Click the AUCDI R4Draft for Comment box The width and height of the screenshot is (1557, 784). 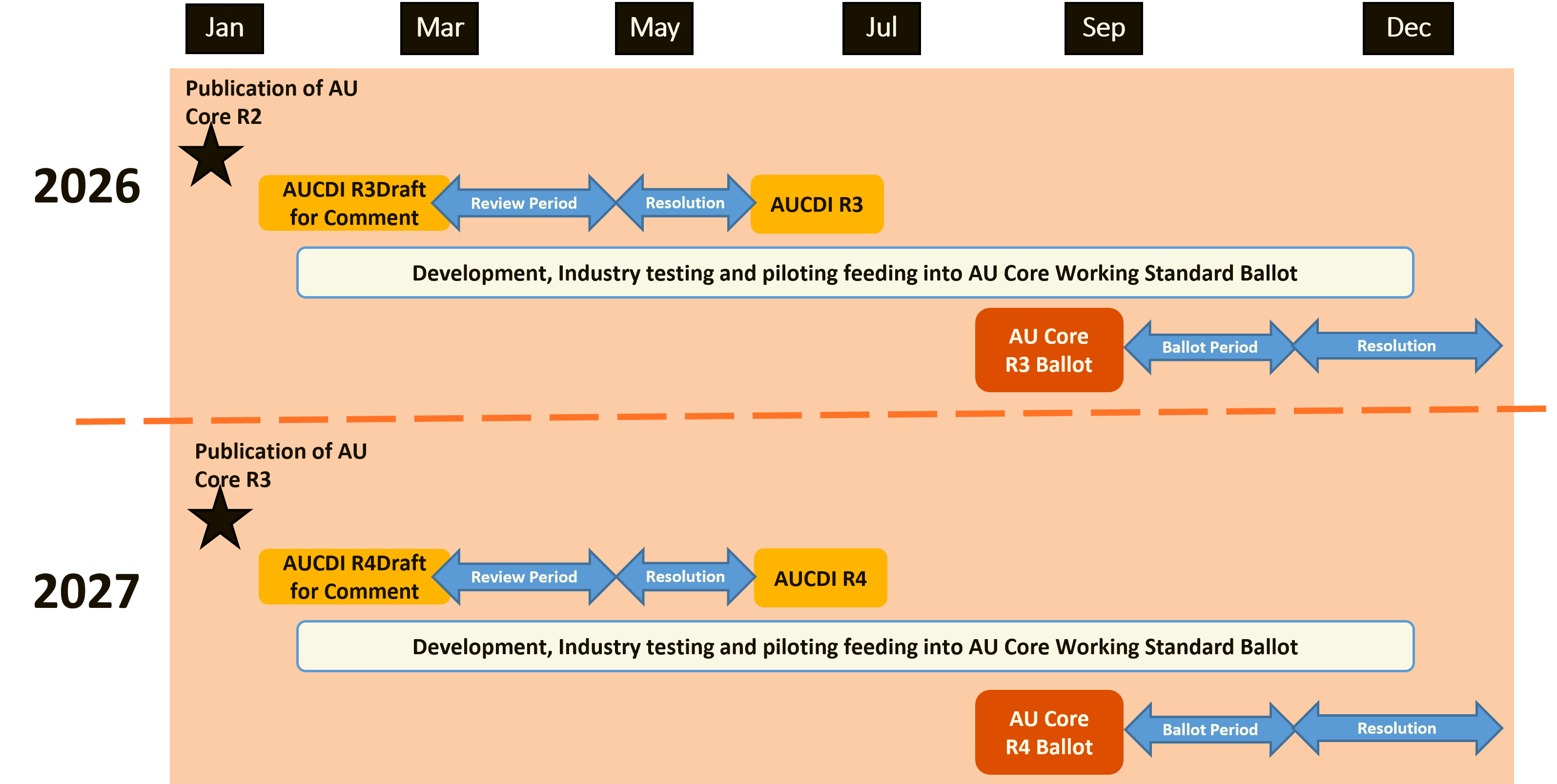tap(353, 578)
